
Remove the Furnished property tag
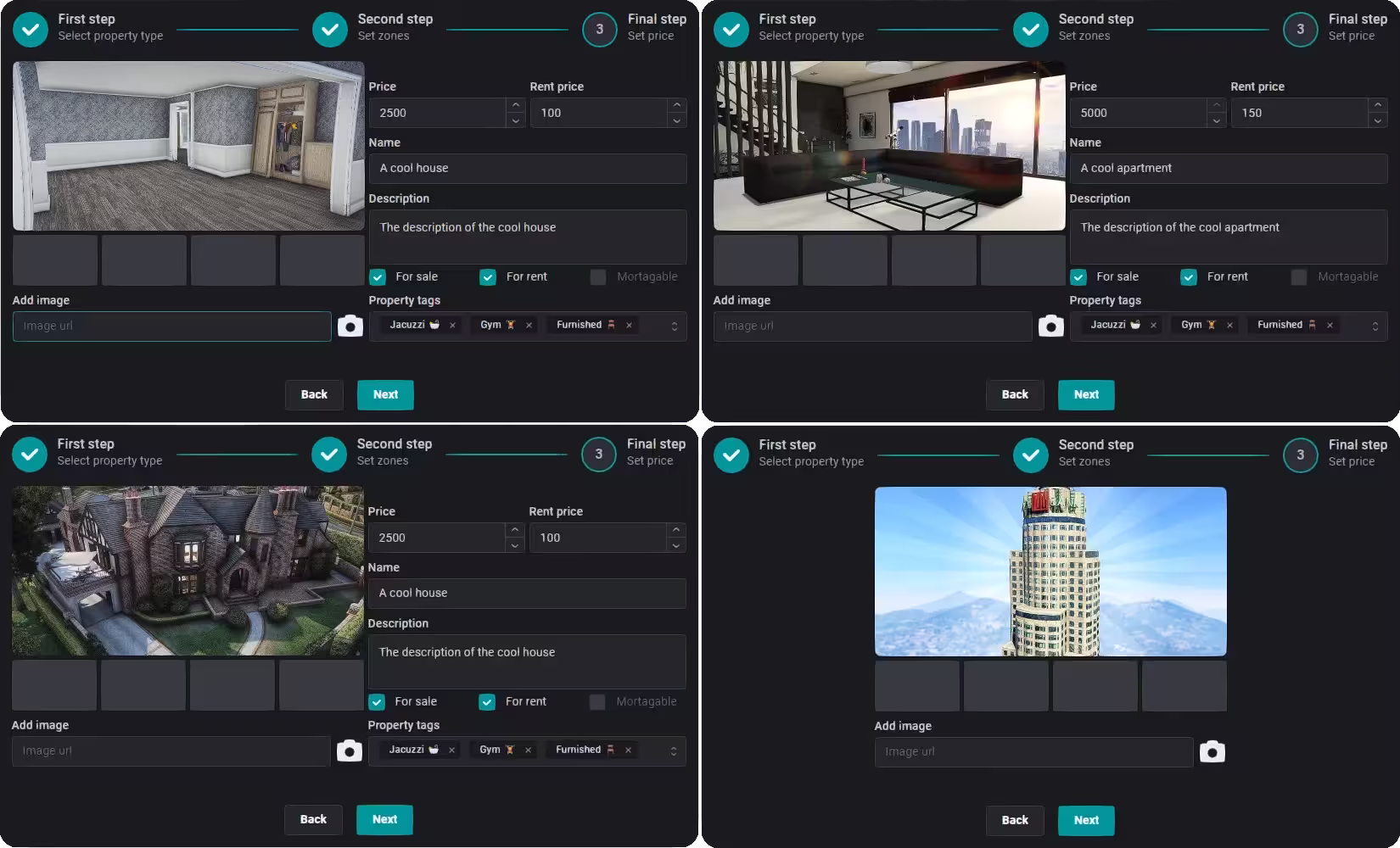click(629, 325)
